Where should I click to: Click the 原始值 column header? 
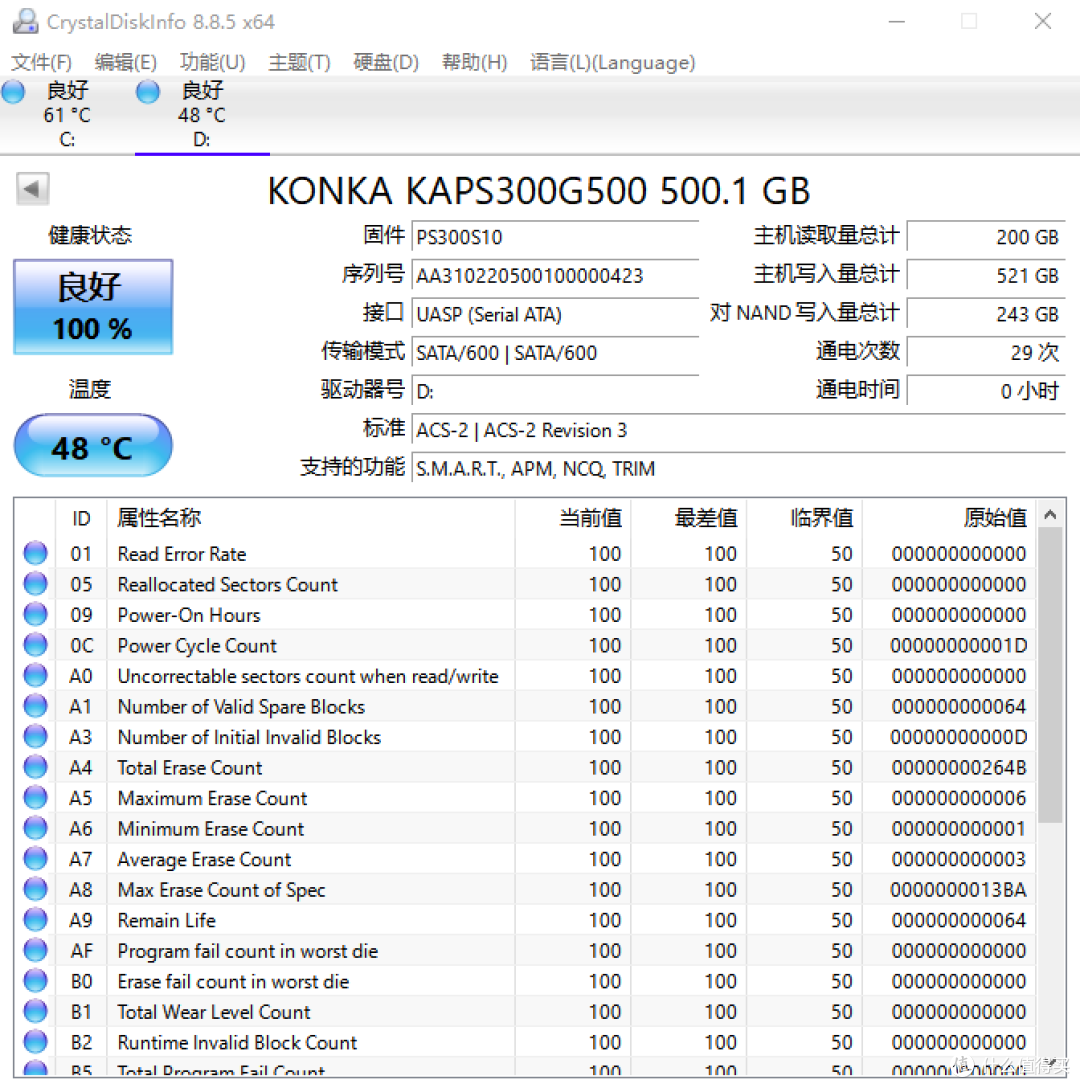click(x=949, y=518)
